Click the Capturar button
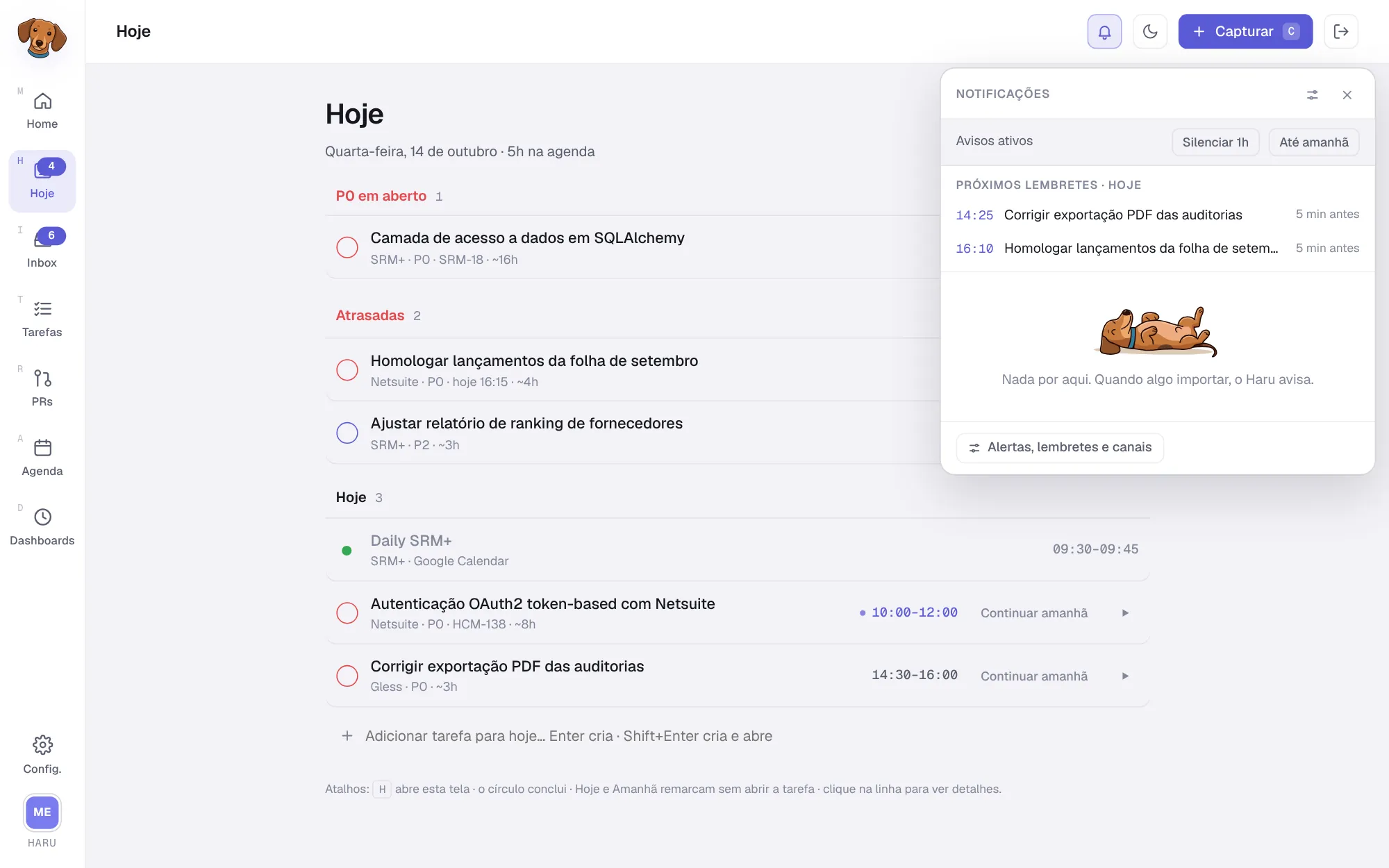The width and height of the screenshot is (1389, 868). [1245, 31]
